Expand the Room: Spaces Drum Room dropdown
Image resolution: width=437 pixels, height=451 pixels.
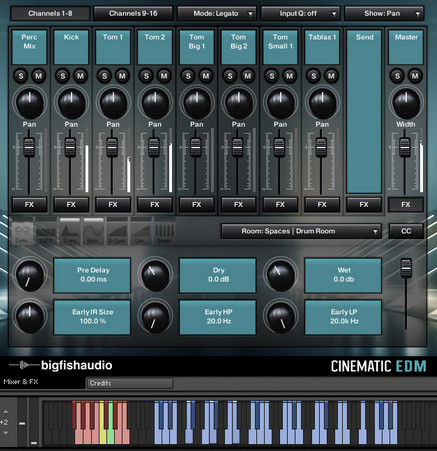tap(301, 231)
